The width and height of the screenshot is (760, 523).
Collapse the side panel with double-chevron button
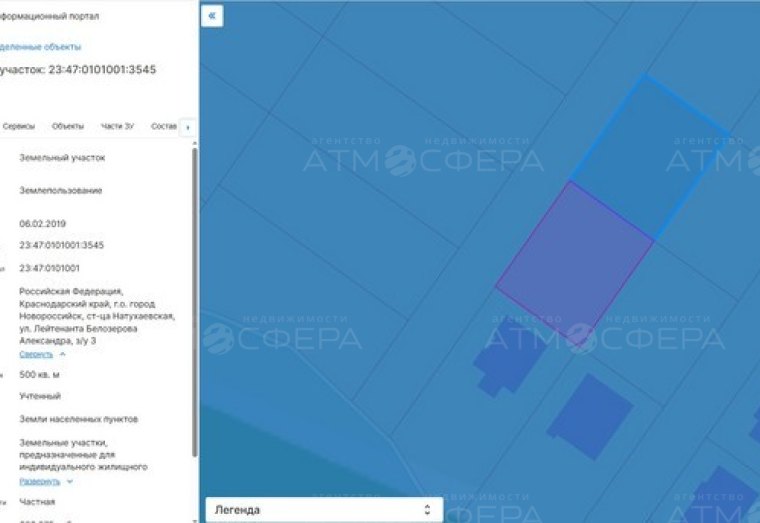(x=212, y=16)
